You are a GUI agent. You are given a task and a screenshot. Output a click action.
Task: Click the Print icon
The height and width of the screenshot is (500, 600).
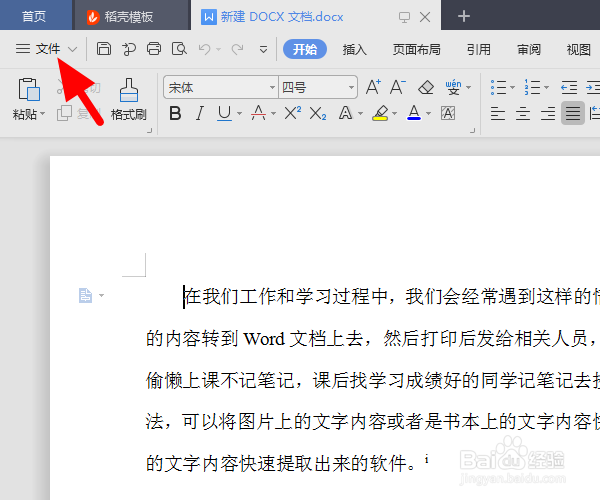pyautogui.click(x=154, y=49)
